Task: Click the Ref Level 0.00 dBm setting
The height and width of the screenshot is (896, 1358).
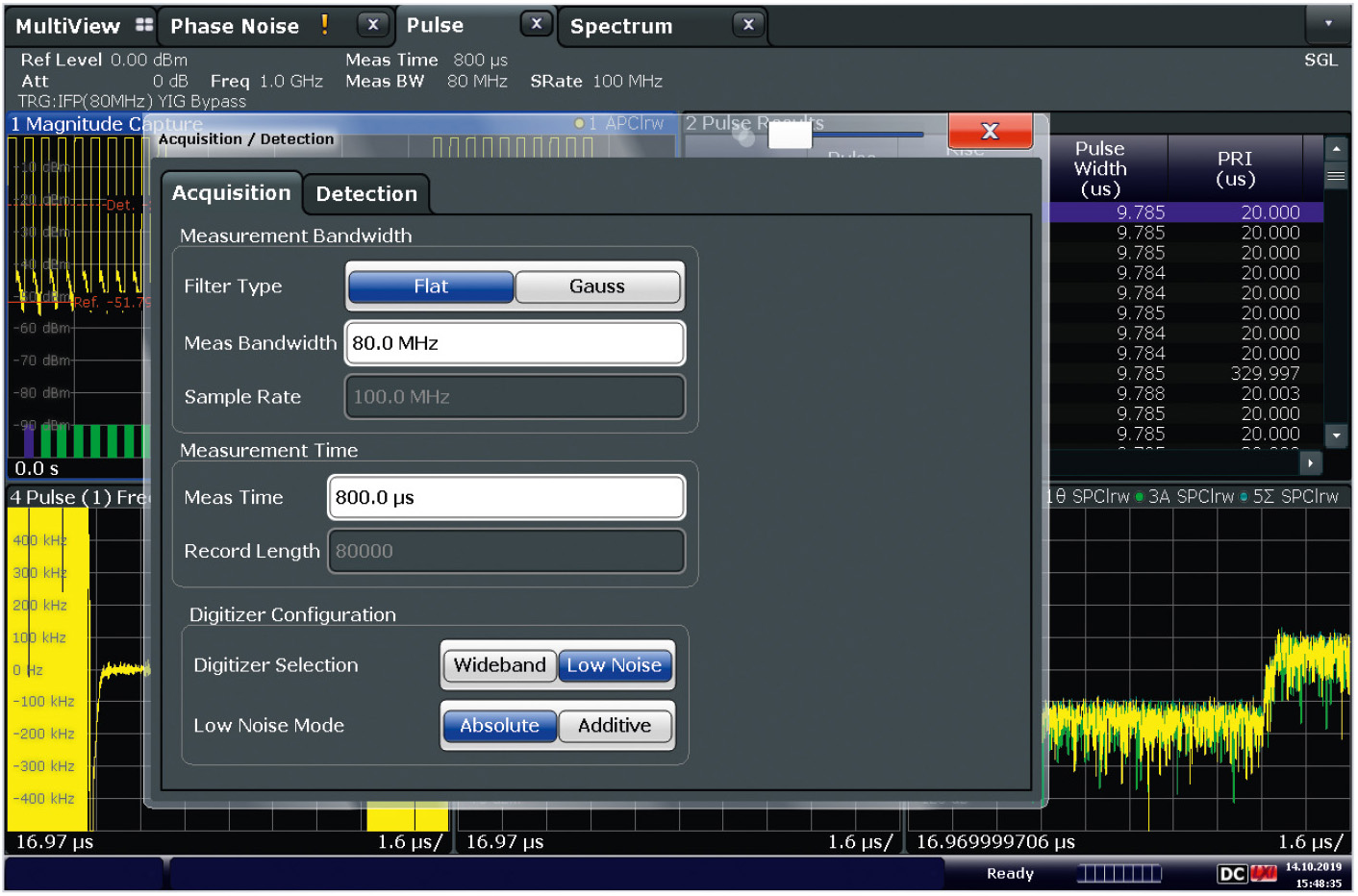Action: point(104,60)
